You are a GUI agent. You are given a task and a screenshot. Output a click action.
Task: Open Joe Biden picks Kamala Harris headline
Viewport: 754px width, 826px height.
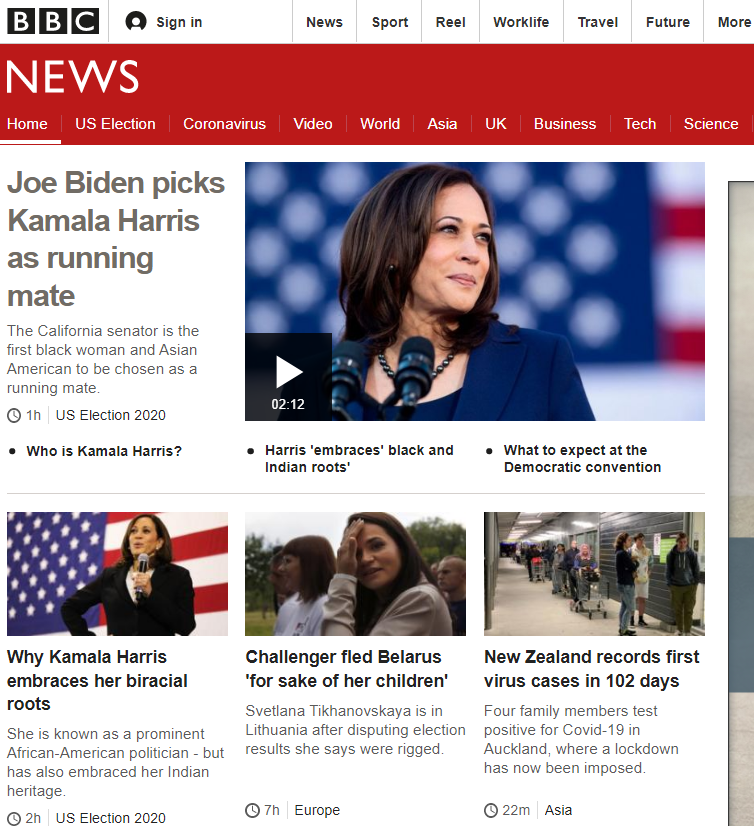coord(116,239)
